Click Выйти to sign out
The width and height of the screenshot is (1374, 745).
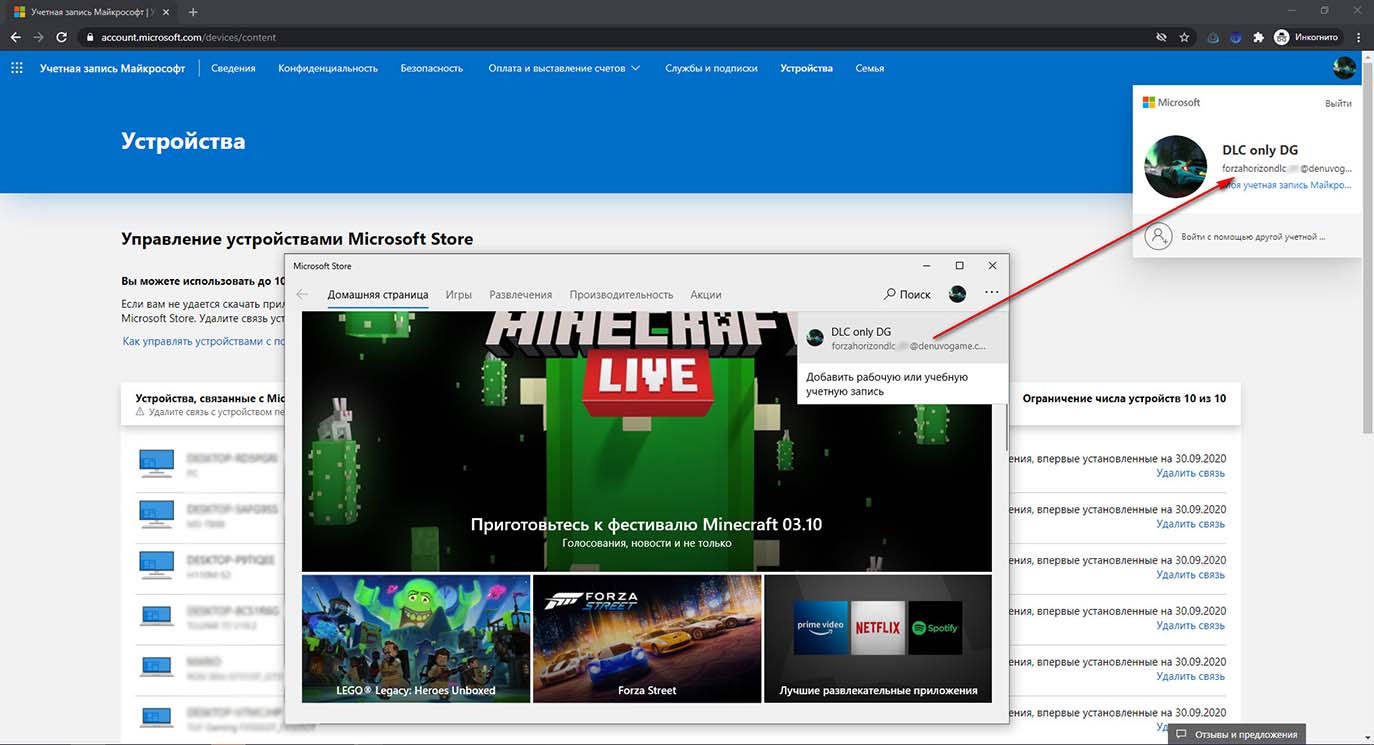pyautogui.click(x=1338, y=103)
